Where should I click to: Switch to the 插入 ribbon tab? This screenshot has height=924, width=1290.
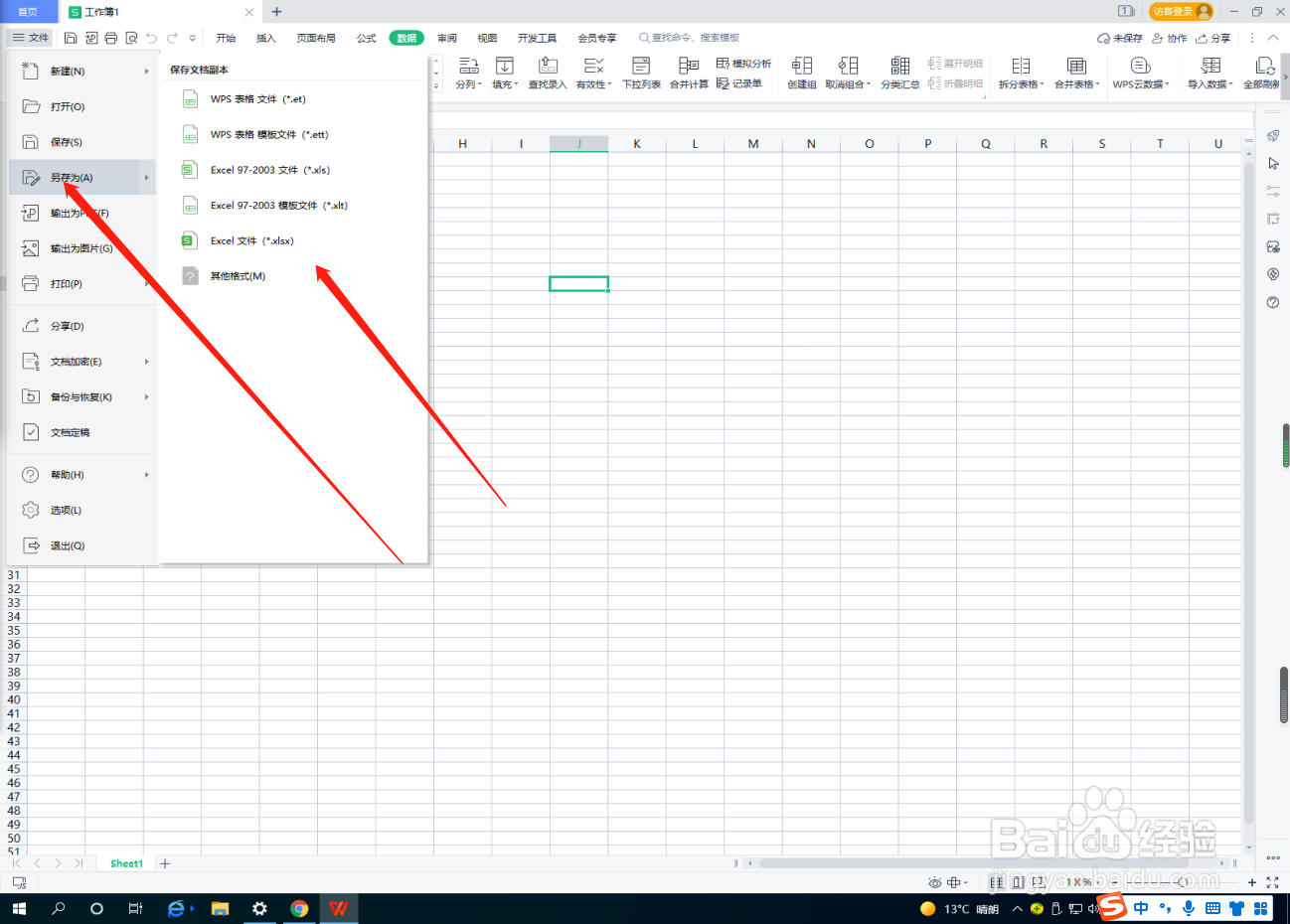[265, 38]
